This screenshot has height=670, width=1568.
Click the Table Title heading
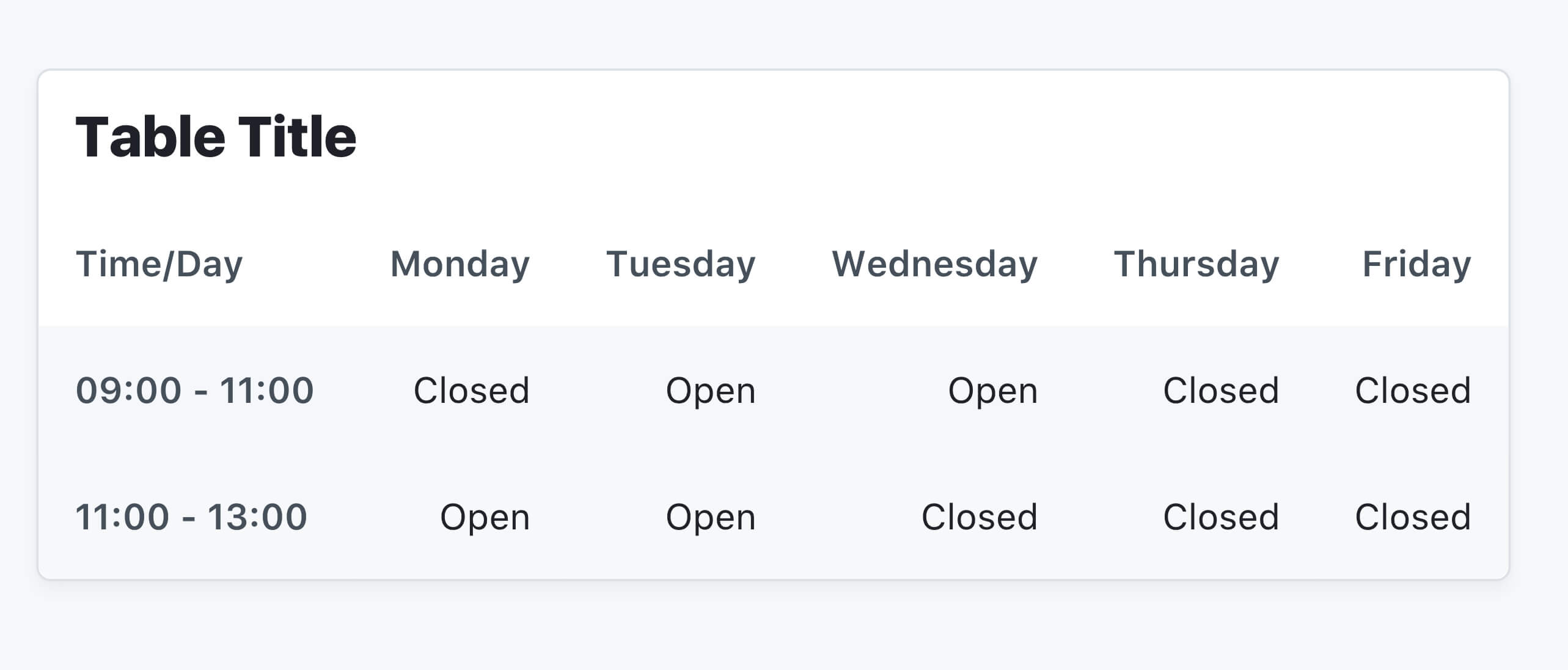[x=216, y=137]
